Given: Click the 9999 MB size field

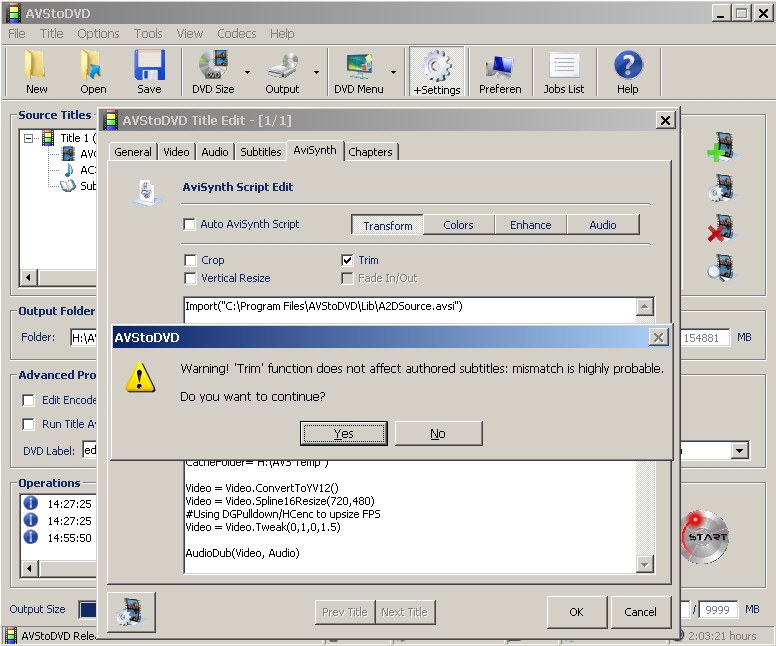Looking at the screenshot, I should pyautogui.click(x=718, y=610).
